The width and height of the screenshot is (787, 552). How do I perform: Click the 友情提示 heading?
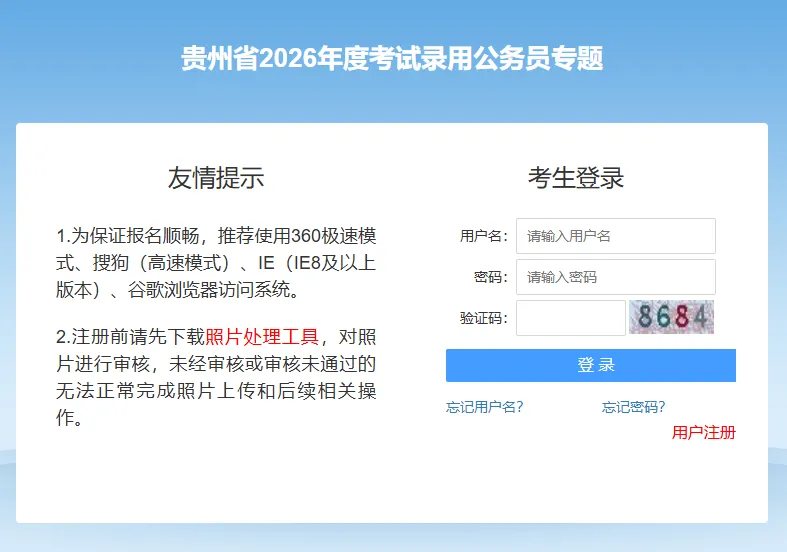[x=216, y=178]
